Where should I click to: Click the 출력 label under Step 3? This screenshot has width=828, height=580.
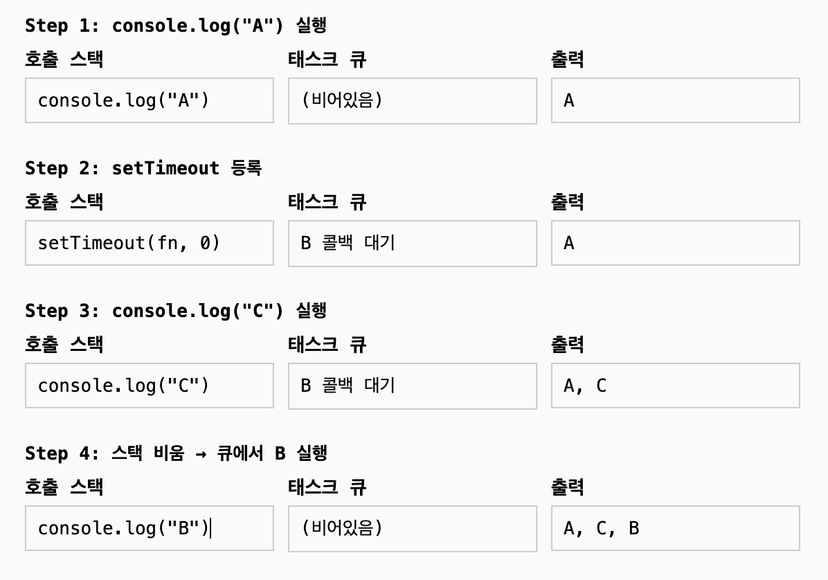(x=567, y=345)
